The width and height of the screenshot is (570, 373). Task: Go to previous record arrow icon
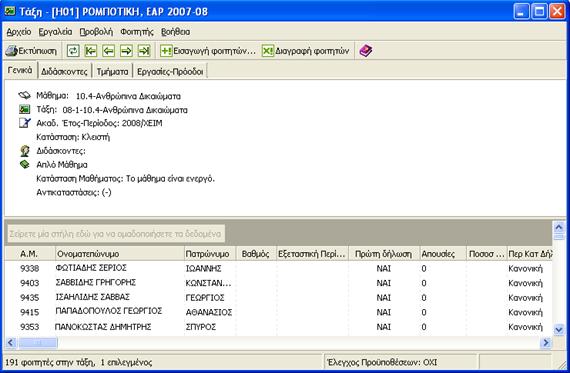[x=109, y=51]
